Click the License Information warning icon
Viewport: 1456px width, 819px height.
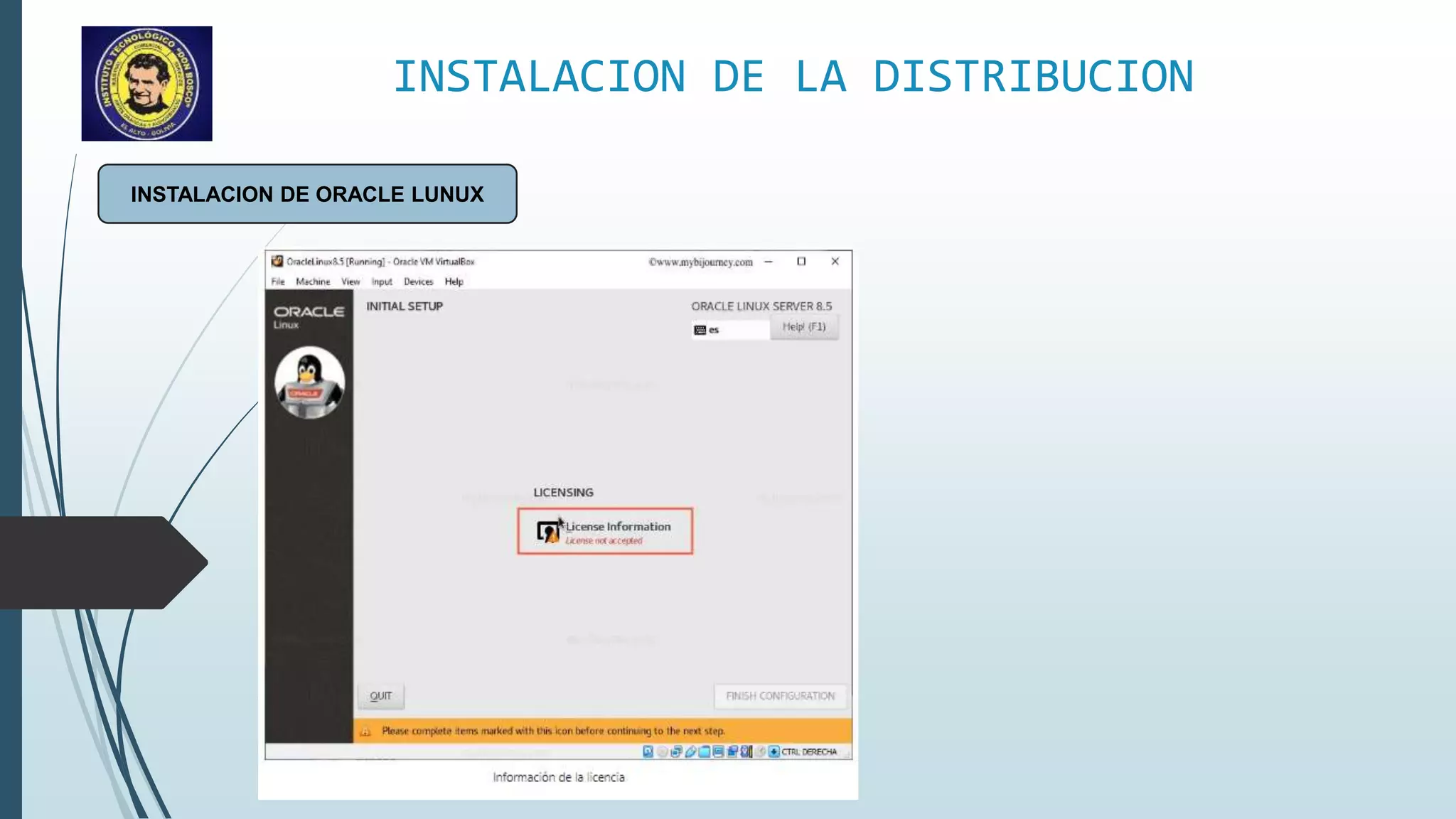[548, 532]
